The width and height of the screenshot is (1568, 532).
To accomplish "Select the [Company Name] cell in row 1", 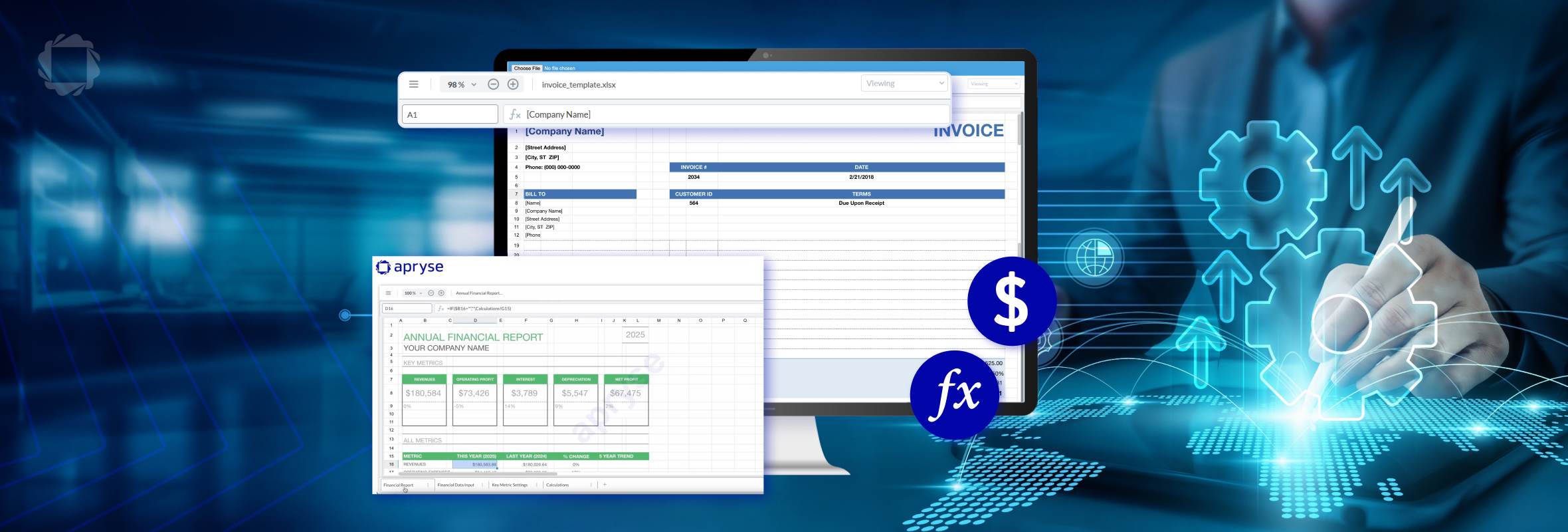I will tap(565, 132).
